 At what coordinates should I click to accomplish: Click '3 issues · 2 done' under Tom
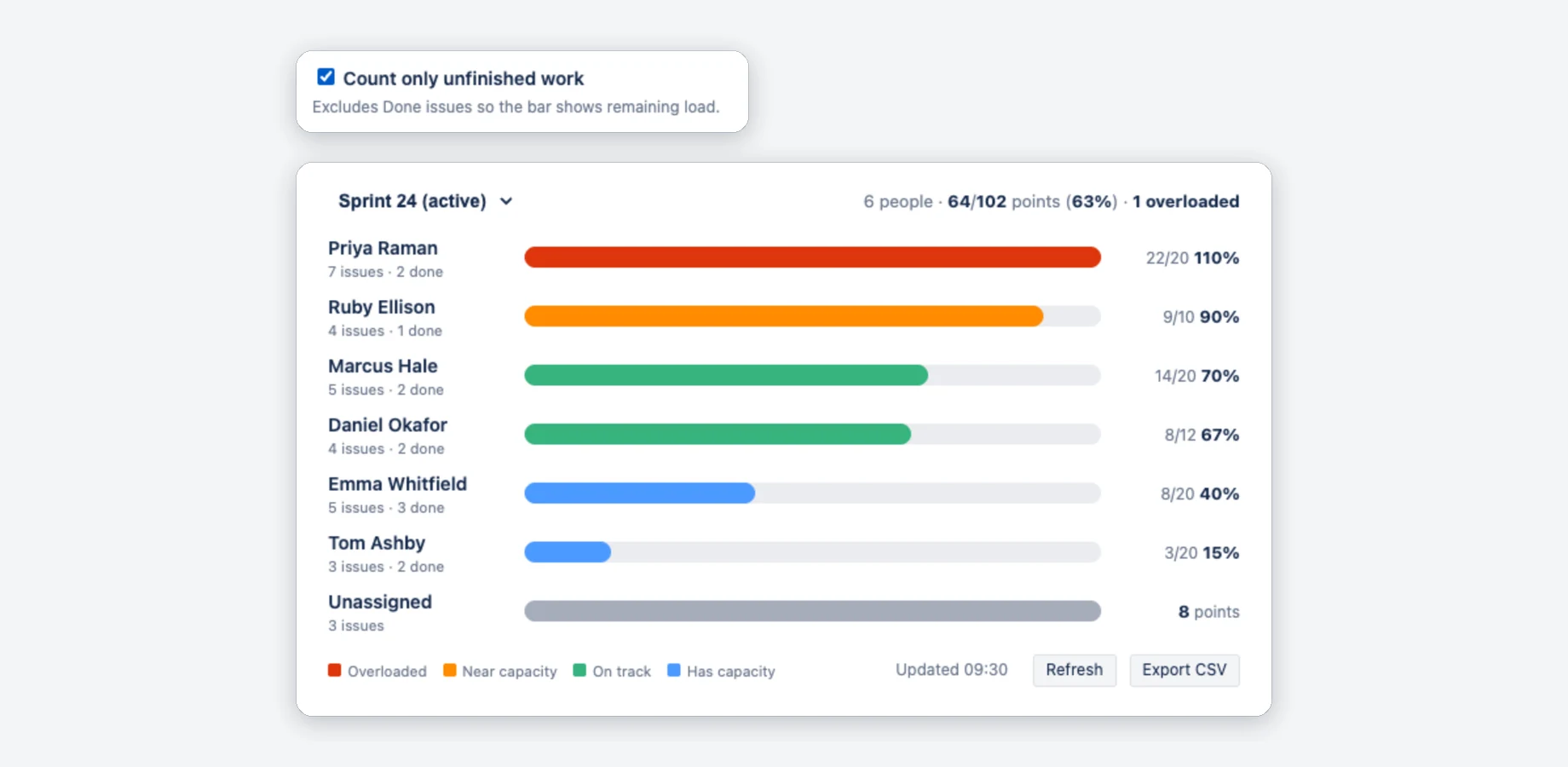(386, 567)
